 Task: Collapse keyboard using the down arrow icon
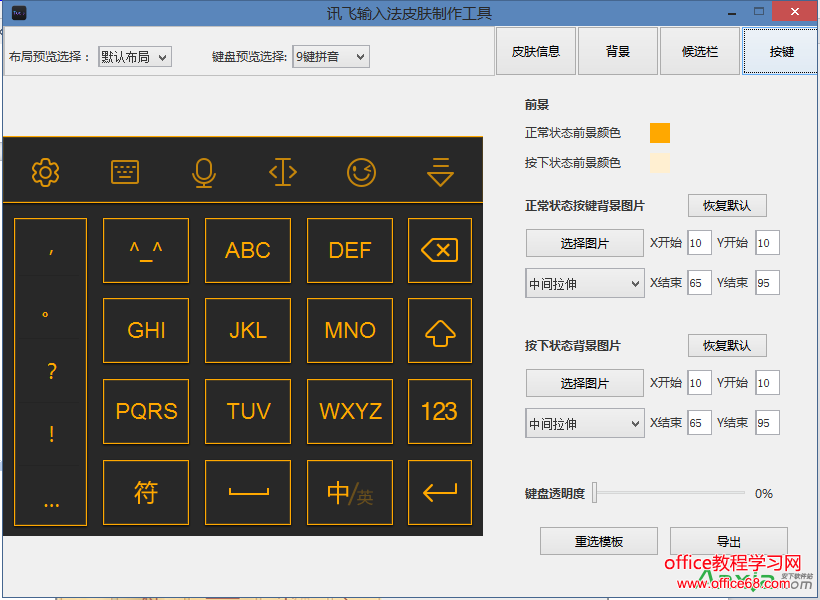coord(440,172)
